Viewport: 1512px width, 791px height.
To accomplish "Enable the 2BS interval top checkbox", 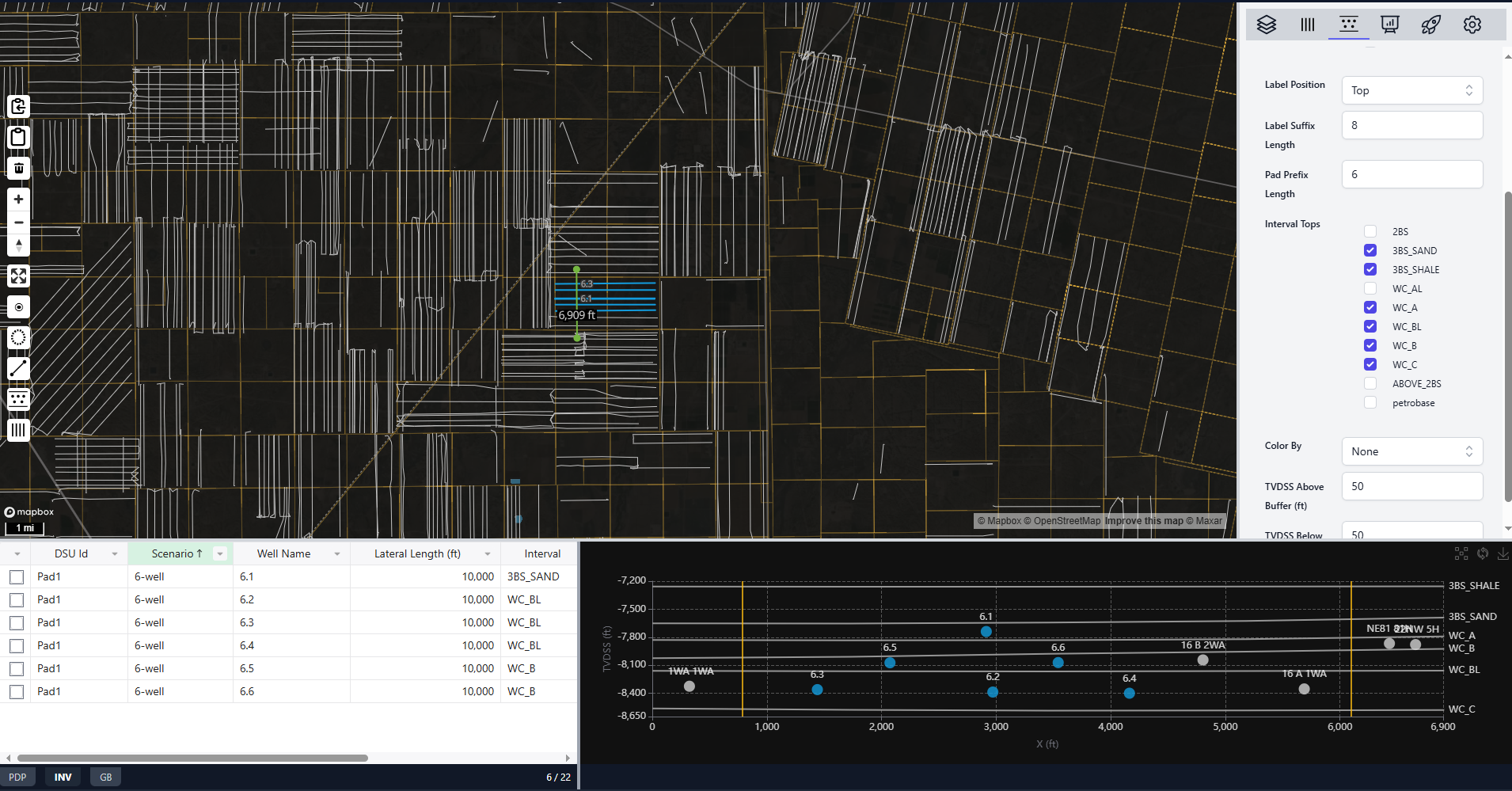I will click(x=1370, y=231).
